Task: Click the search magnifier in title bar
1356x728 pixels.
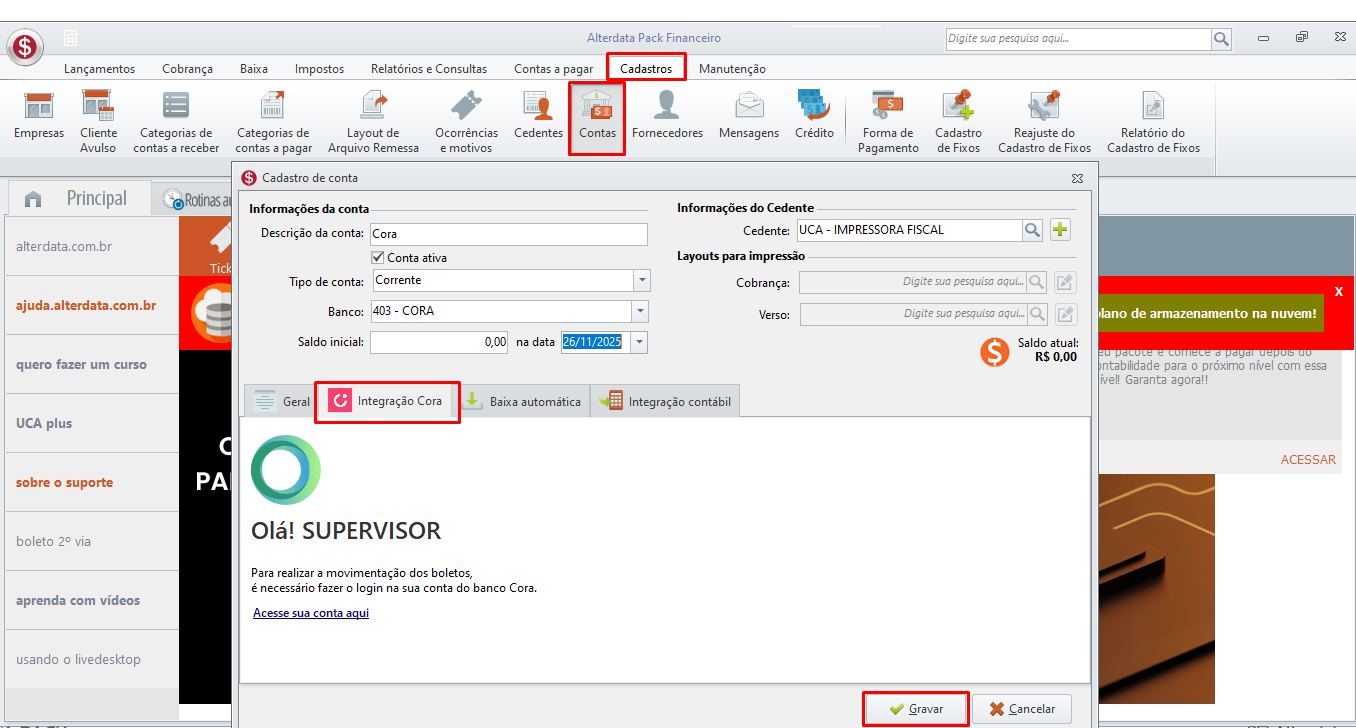Action: pos(1221,38)
